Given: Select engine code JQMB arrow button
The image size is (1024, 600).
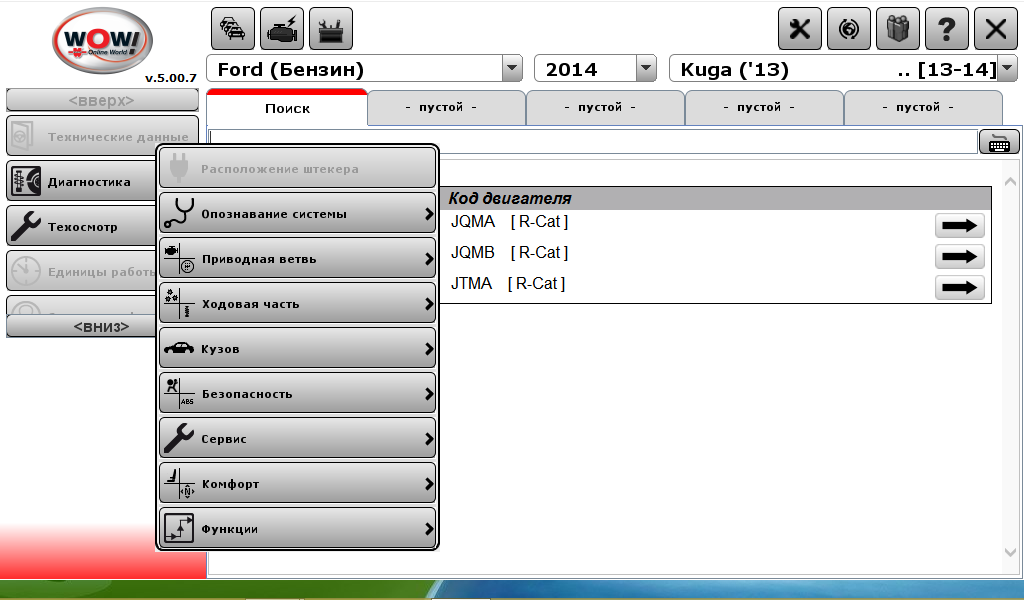Looking at the screenshot, I should click(x=959, y=256).
